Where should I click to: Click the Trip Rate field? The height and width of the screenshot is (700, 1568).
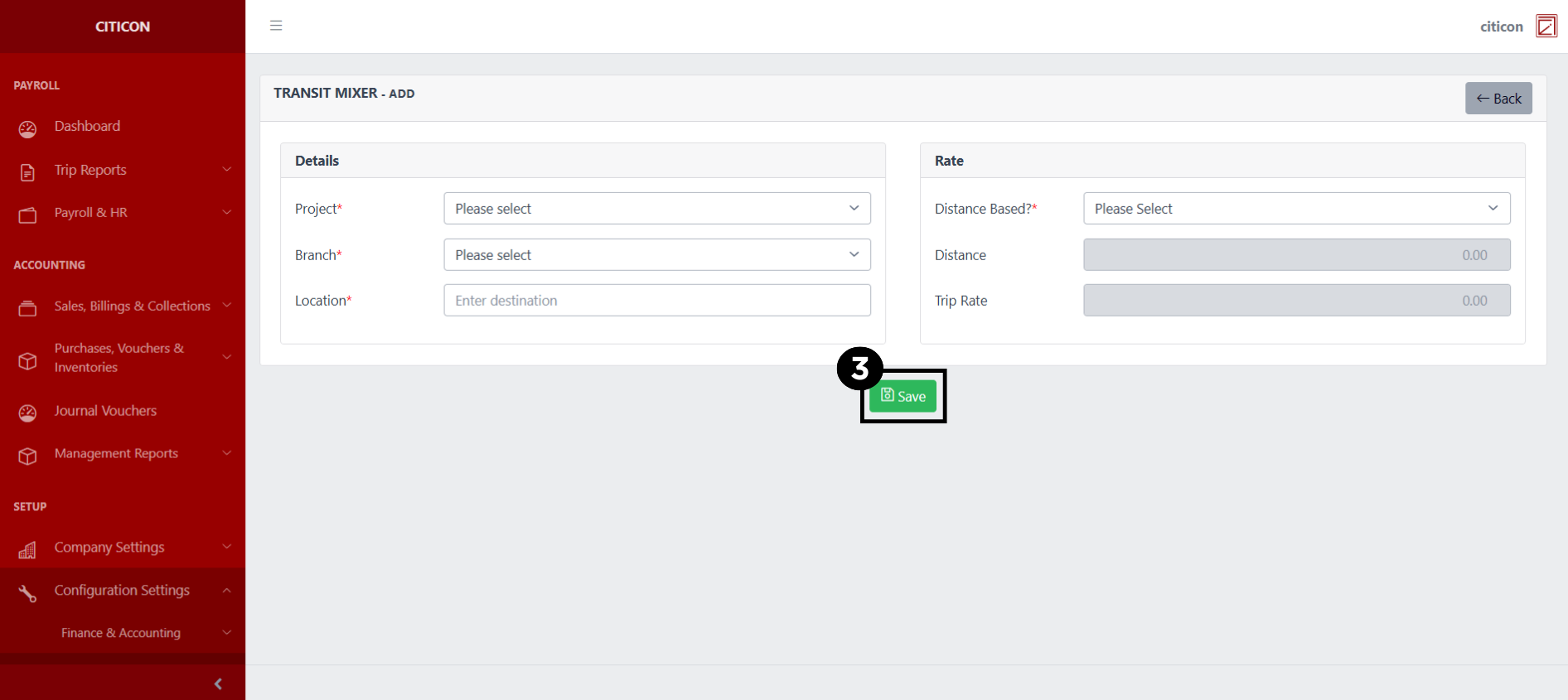tap(1296, 301)
